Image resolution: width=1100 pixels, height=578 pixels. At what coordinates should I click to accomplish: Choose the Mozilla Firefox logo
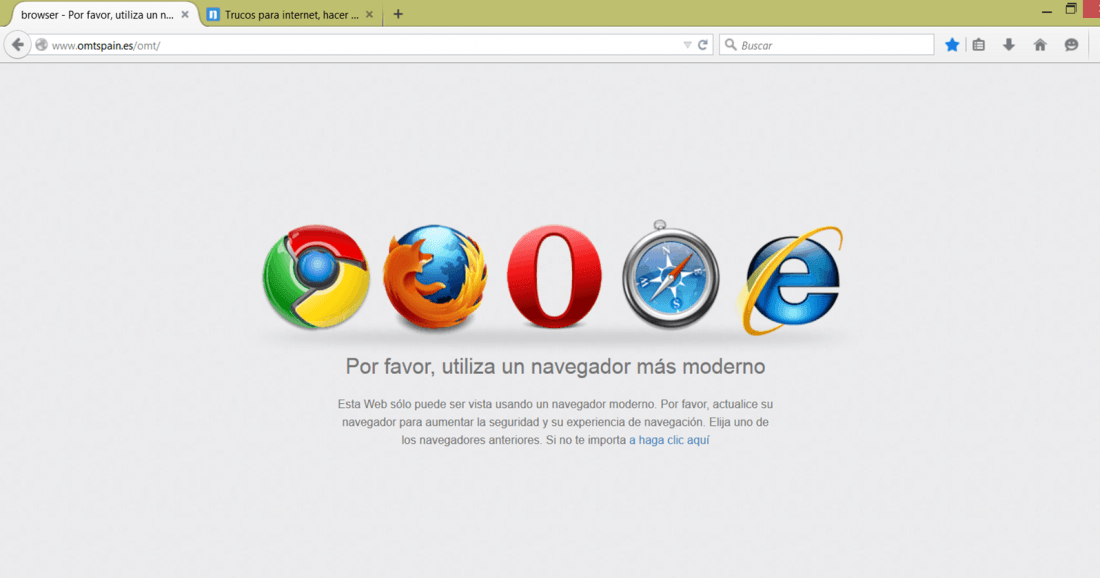tap(435, 276)
